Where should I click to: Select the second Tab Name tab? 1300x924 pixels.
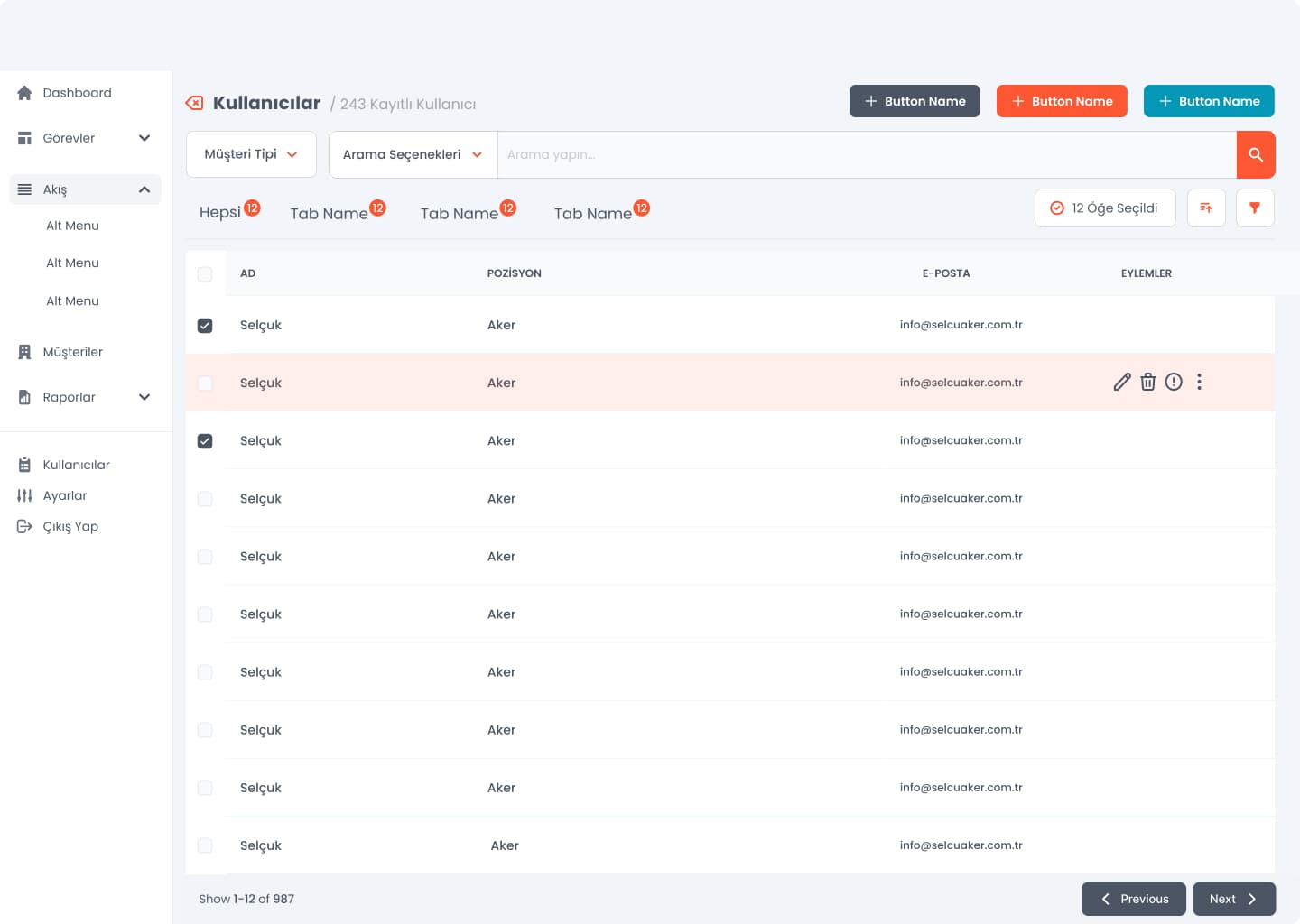click(468, 212)
